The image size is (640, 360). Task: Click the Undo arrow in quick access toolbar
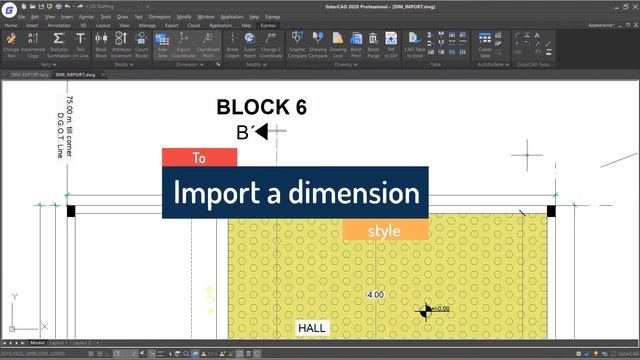(67, 7)
